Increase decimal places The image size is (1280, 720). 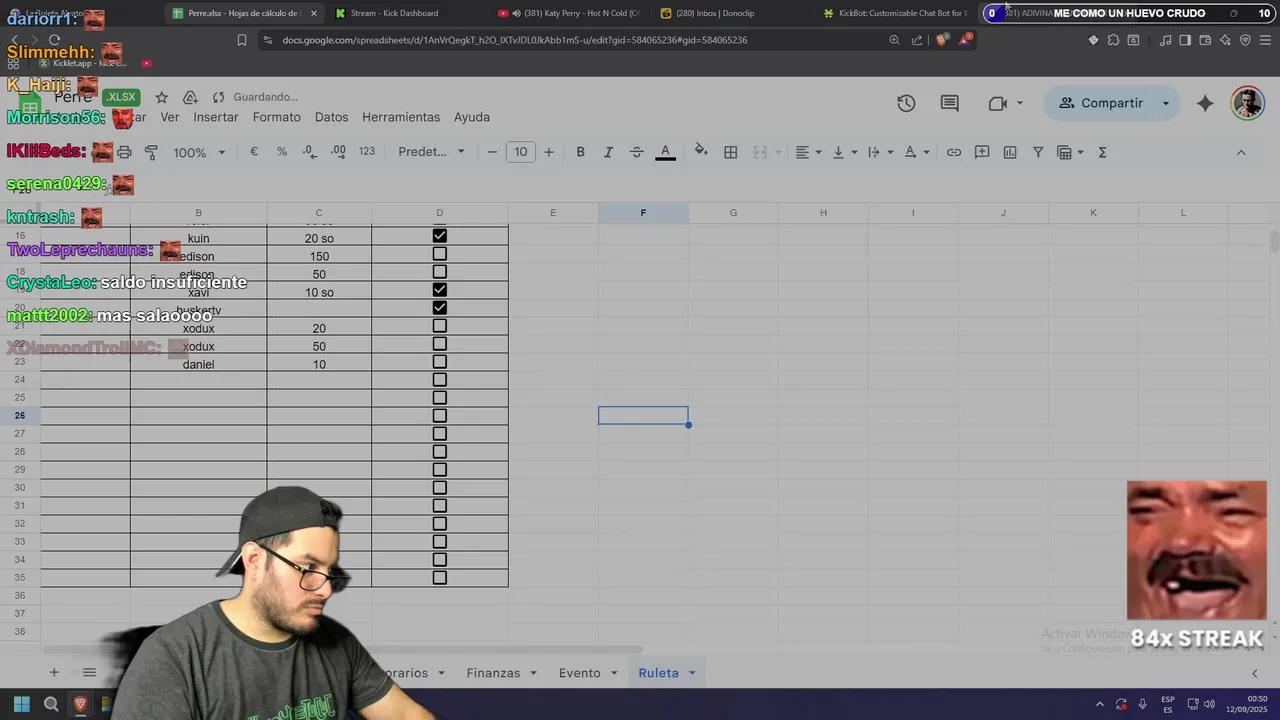pos(338,152)
